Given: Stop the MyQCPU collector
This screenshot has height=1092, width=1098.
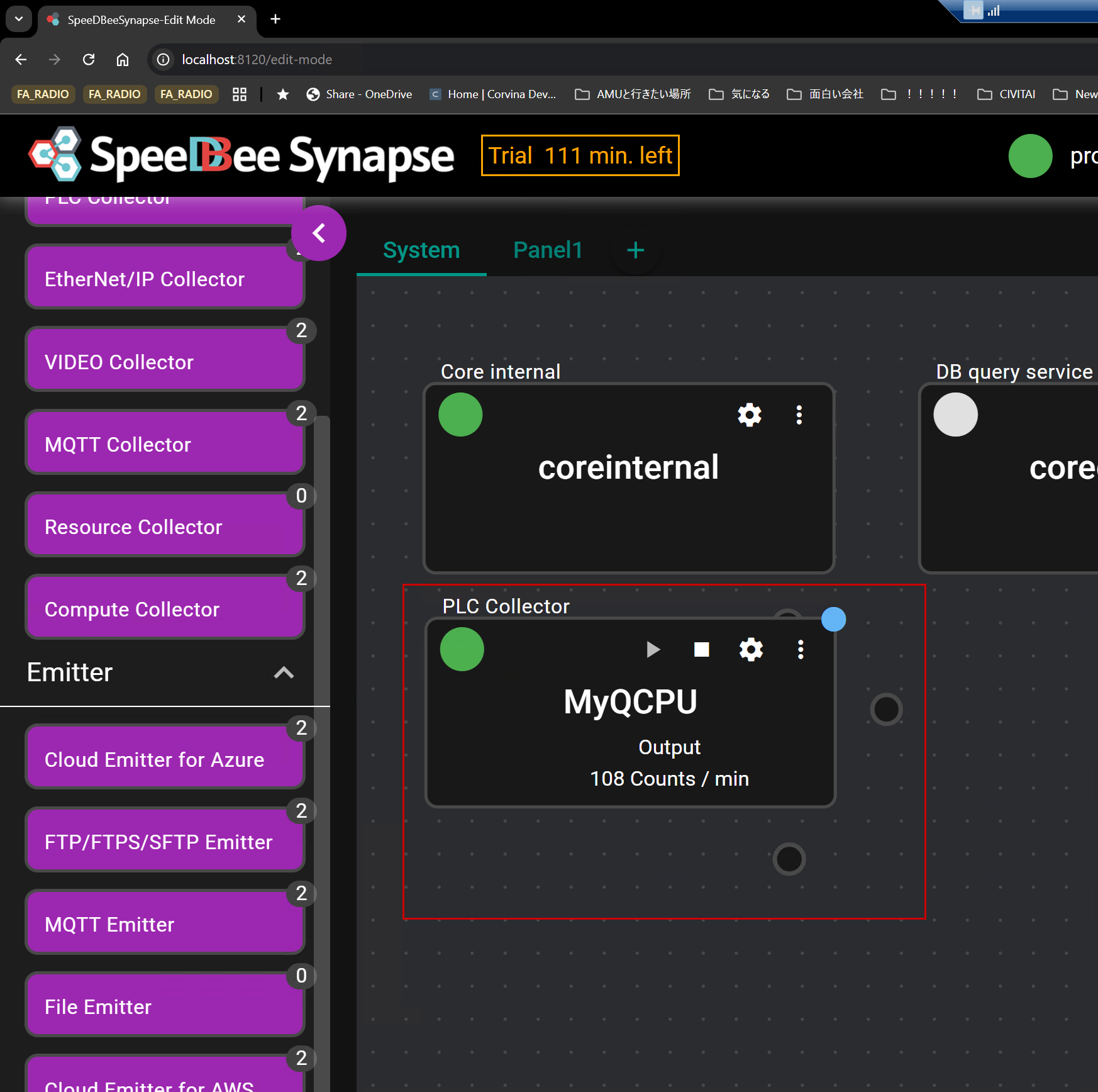Looking at the screenshot, I should [701, 649].
